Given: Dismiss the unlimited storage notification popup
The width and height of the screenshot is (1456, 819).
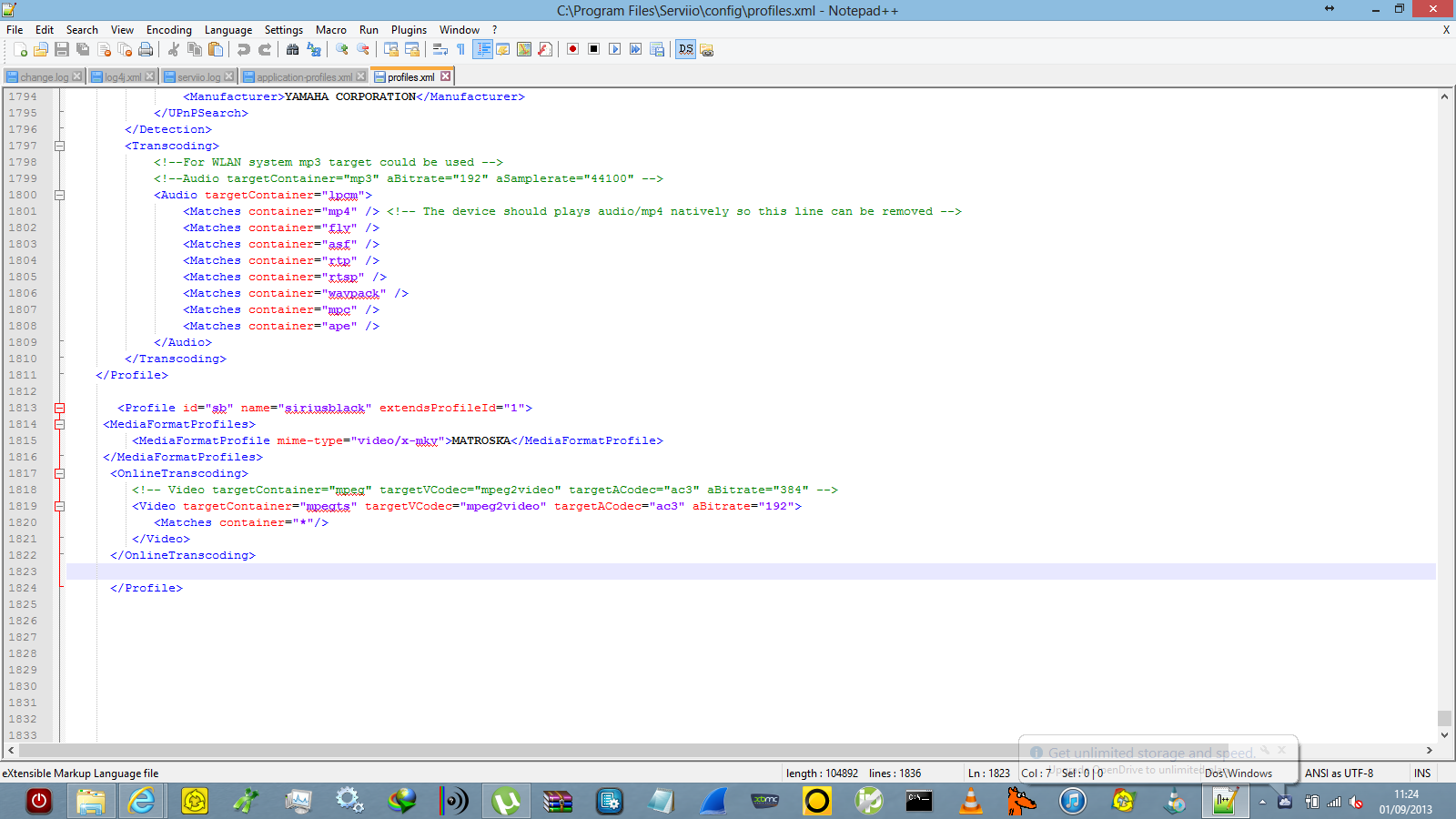Looking at the screenshot, I should [x=1281, y=750].
